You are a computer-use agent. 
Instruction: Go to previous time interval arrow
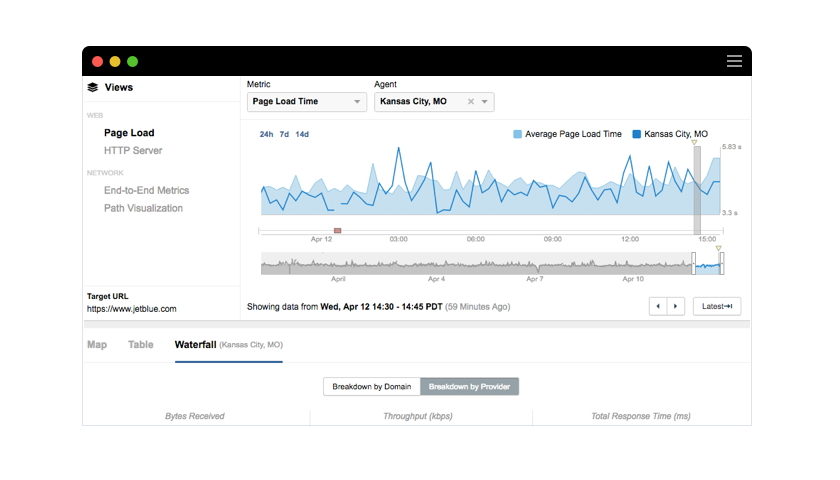[658, 306]
